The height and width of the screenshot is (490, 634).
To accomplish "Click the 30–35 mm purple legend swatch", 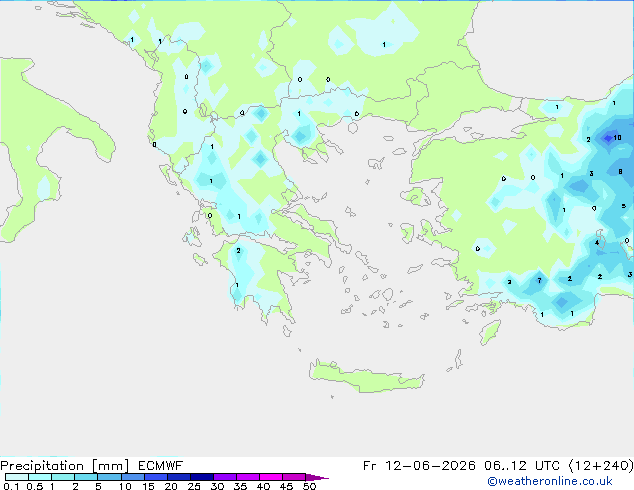I will (225, 477).
